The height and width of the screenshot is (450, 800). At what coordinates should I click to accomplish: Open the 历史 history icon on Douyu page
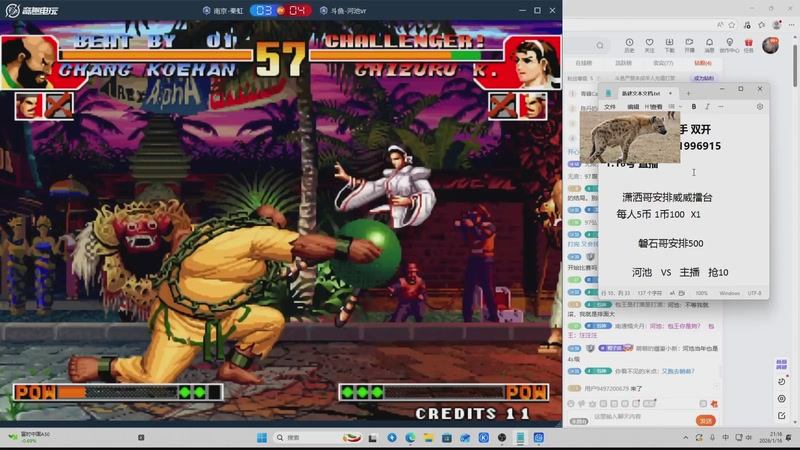click(629, 45)
